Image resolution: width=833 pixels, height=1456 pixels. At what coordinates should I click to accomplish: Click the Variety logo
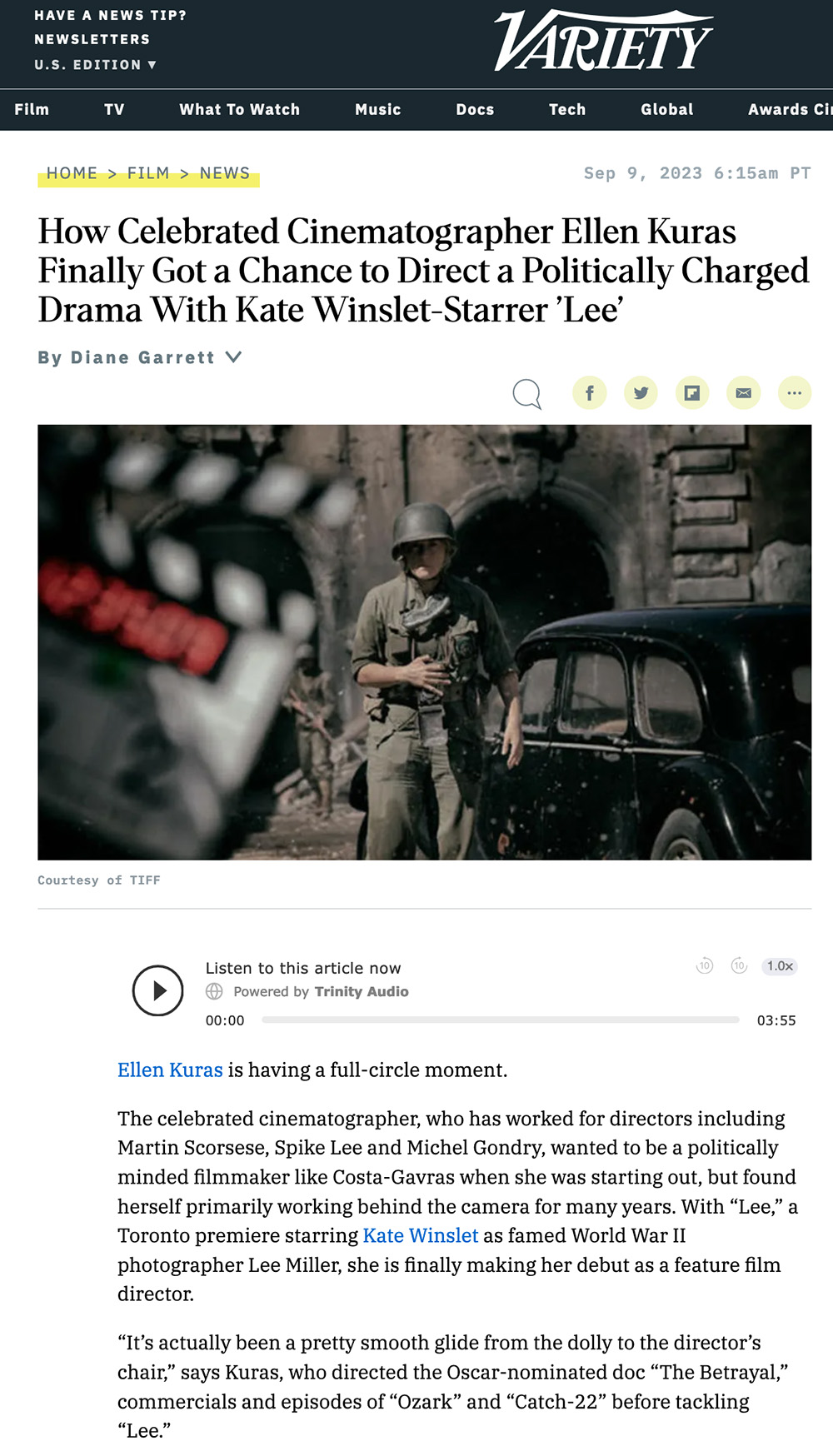tap(603, 40)
